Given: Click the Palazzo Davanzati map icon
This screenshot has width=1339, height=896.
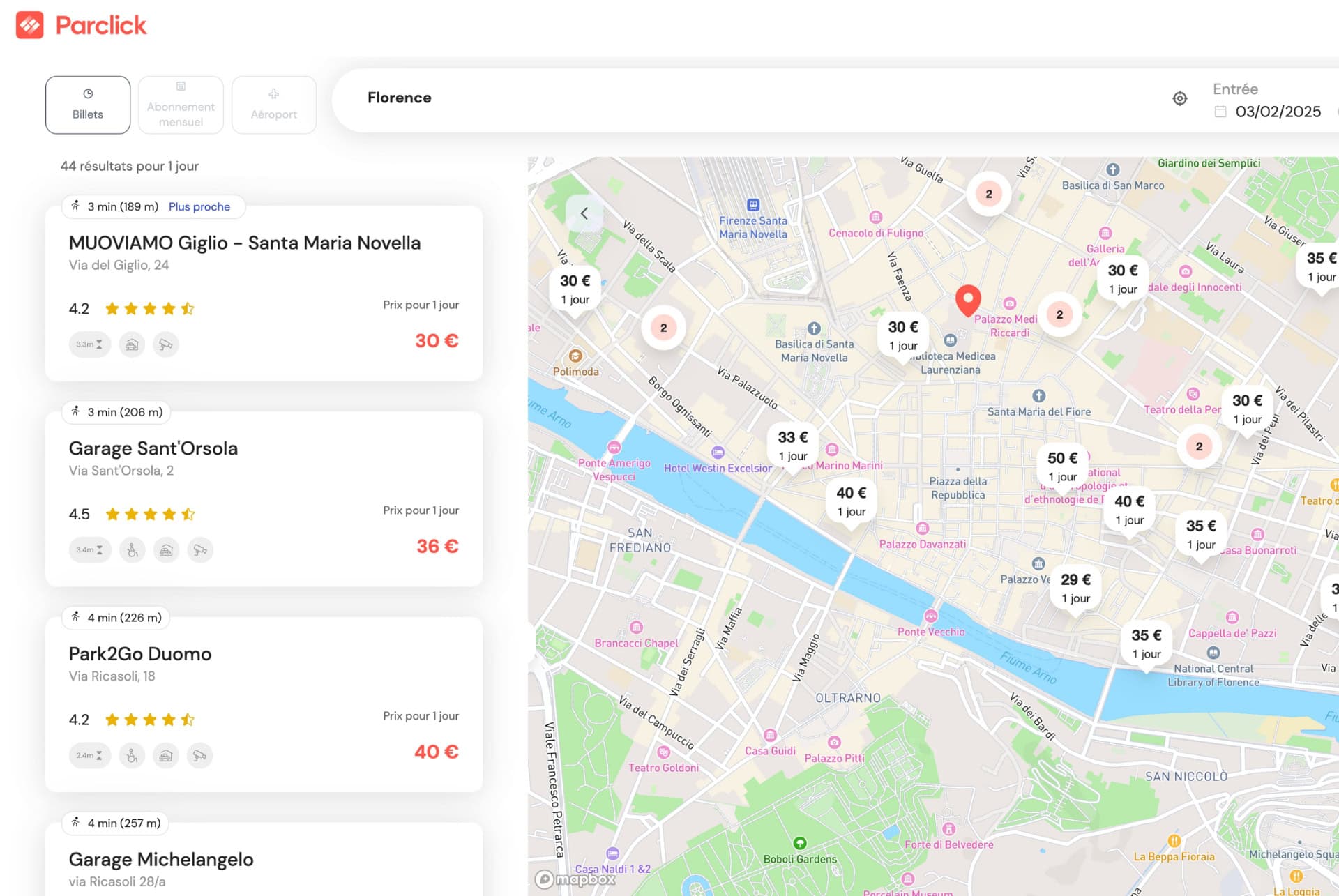Looking at the screenshot, I should [923, 529].
